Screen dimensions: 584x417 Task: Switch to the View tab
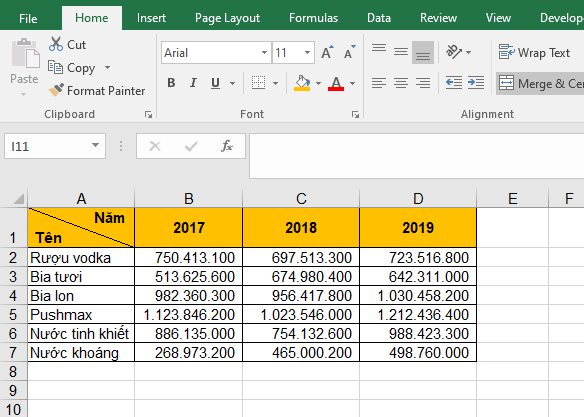(x=498, y=18)
